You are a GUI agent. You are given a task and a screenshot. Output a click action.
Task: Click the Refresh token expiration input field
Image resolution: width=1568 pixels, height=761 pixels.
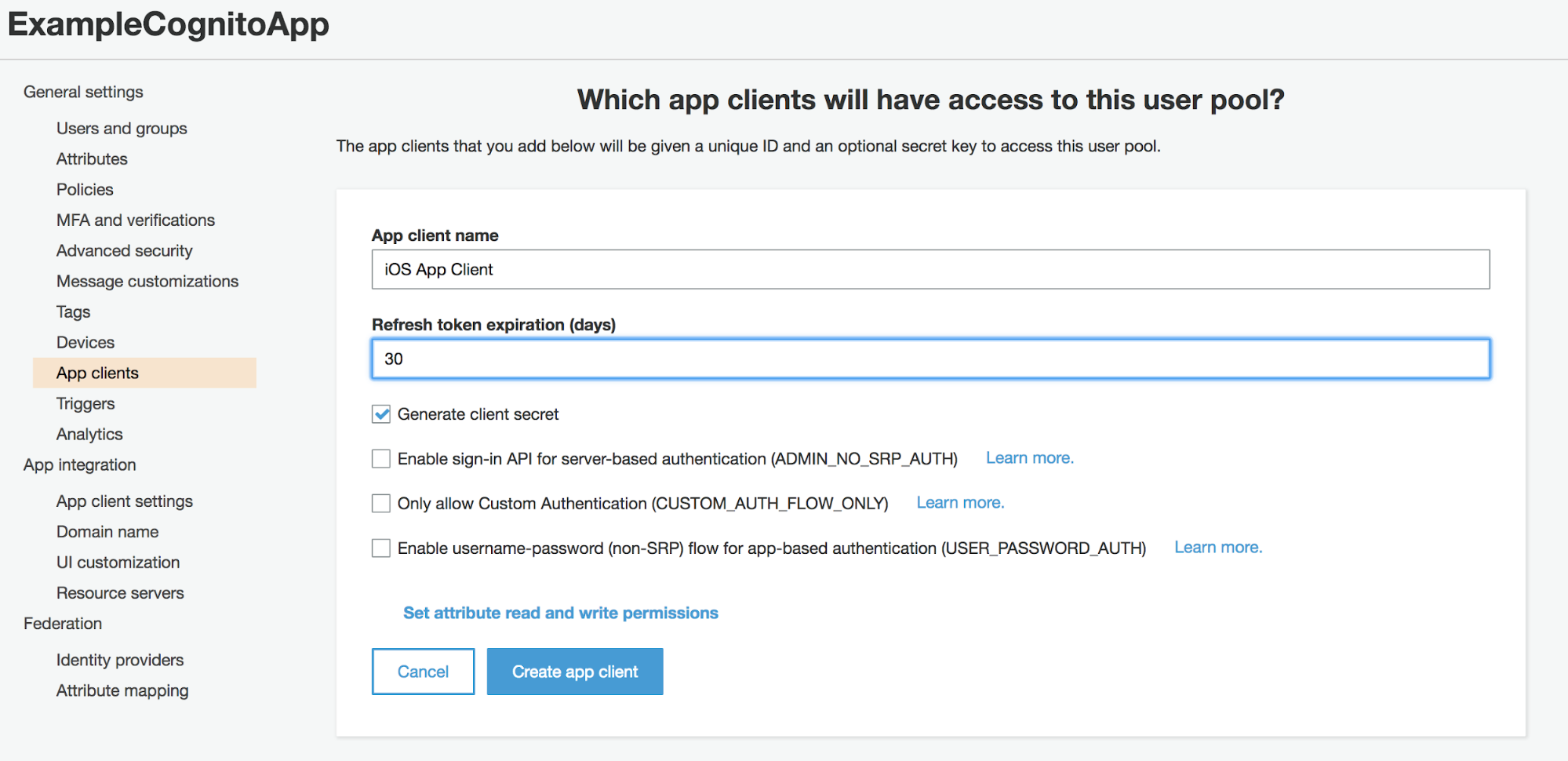930,359
